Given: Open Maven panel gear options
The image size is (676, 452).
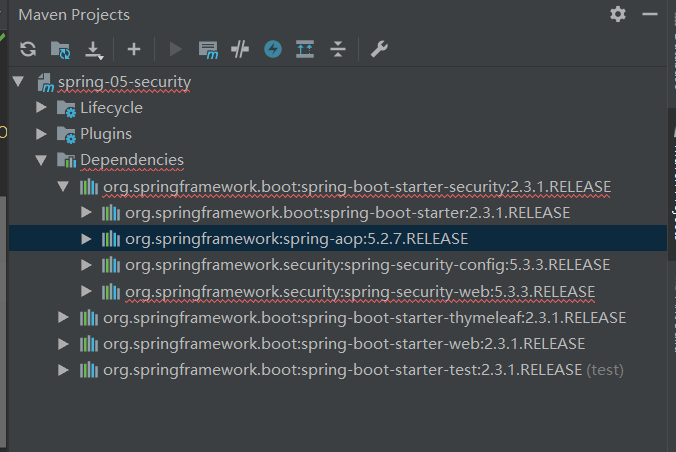Looking at the screenshot, I should [618, 14].
